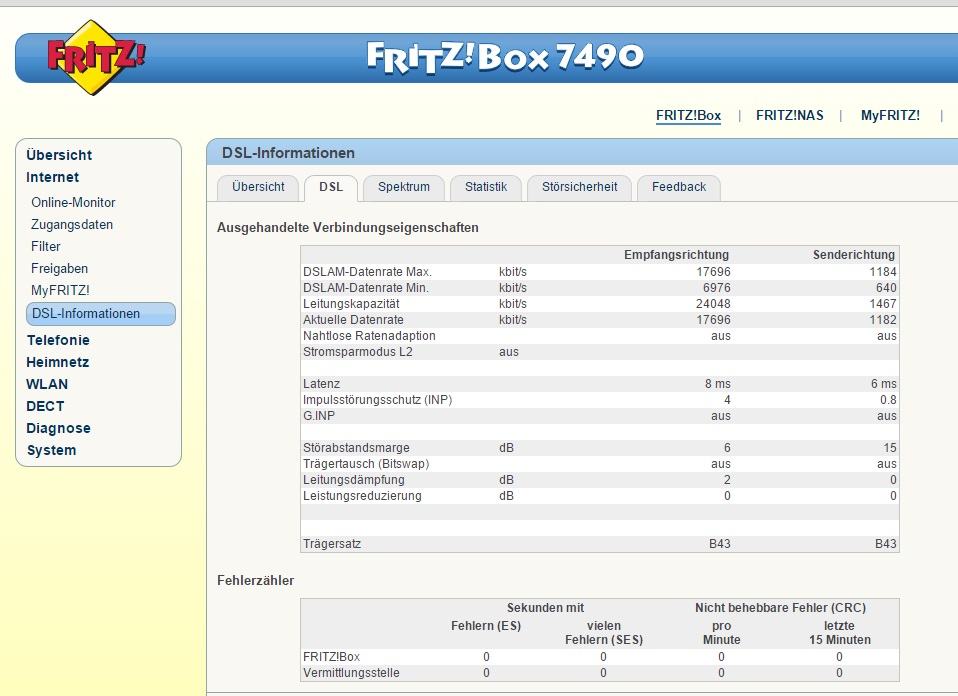Open the Heimnetz menu
The height and width of the screenshot is (696, 958).
tap(57, 362)
